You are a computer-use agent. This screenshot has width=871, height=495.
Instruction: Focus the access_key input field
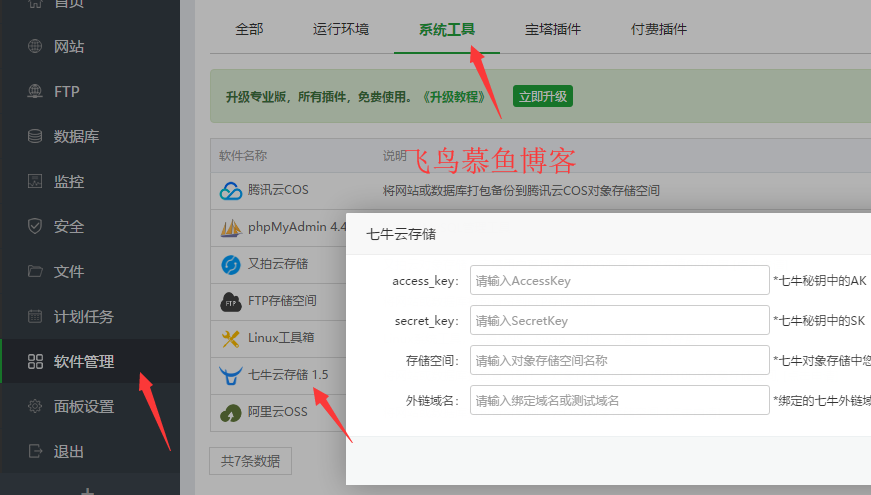click(618, 280)
